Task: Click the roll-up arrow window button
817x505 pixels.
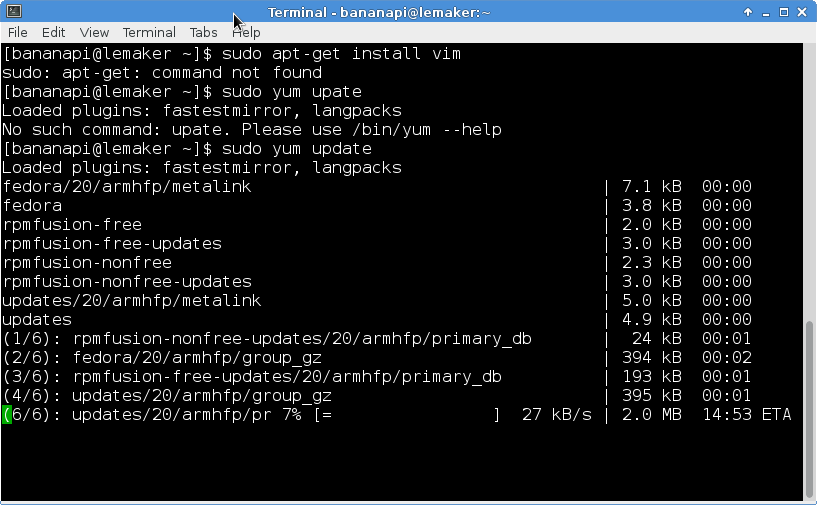Action: pyautogui.click(x=748, y=12)
